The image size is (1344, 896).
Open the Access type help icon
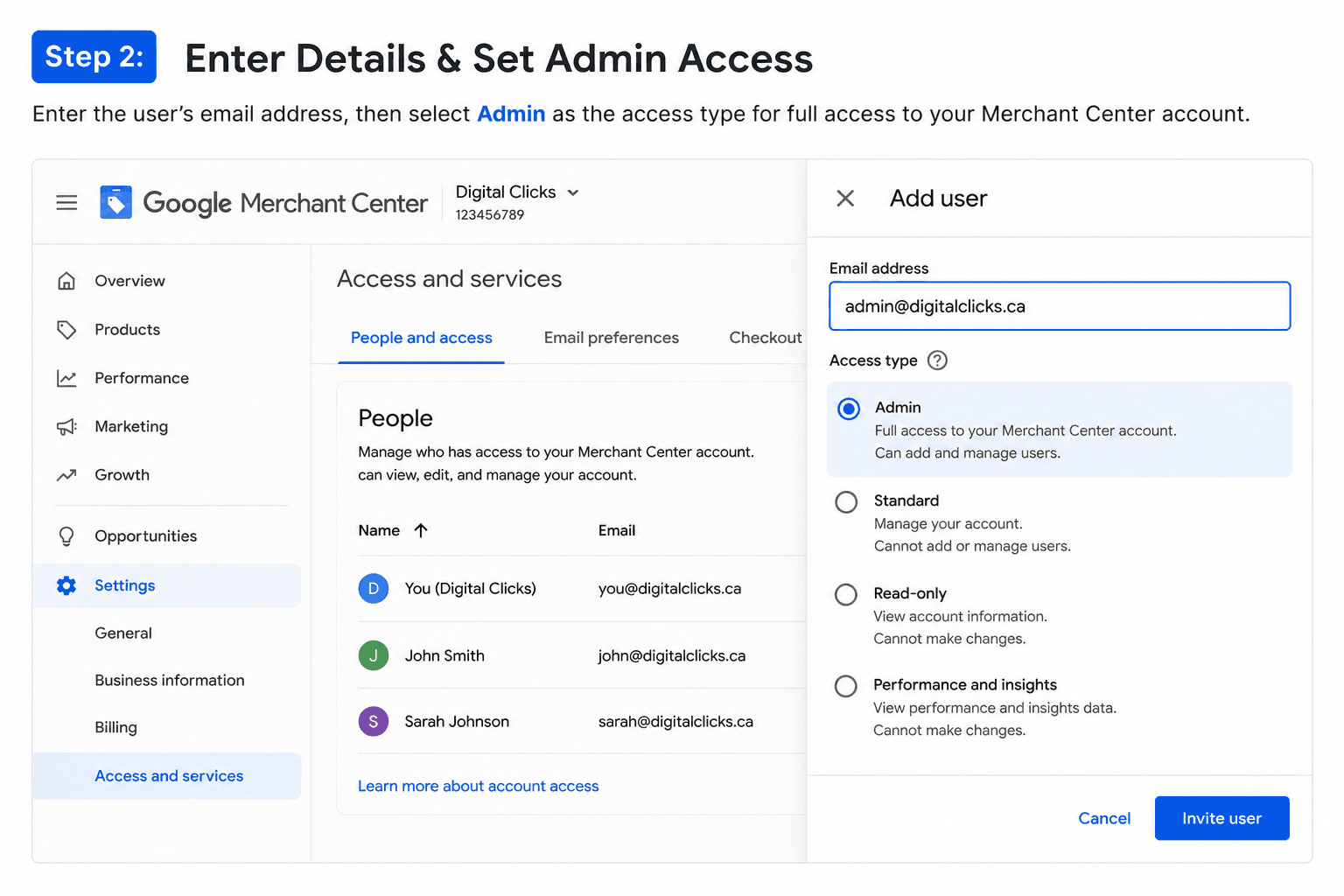click(937, 360)
